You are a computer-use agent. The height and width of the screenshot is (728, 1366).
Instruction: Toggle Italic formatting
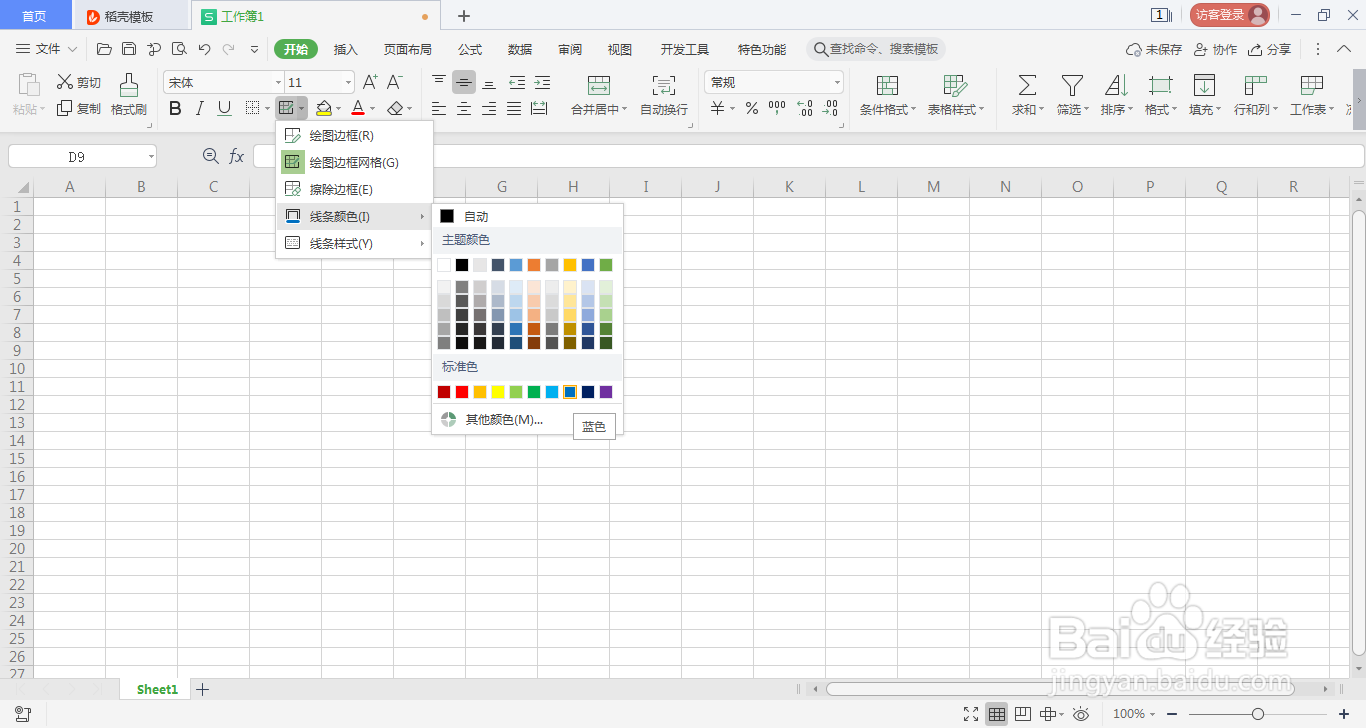click(200, 108)
